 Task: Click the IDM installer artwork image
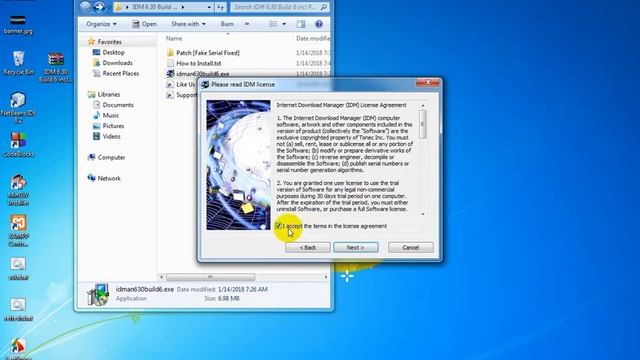point(238,165)
